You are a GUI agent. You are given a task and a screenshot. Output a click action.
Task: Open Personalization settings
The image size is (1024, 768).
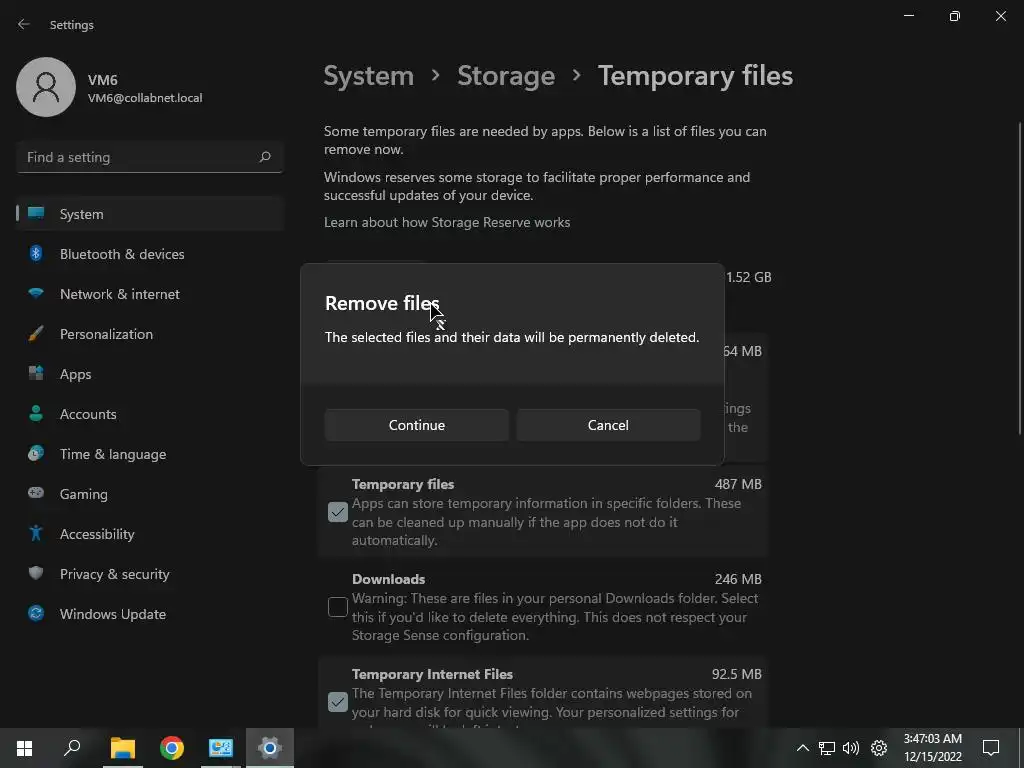coord(150,334)
